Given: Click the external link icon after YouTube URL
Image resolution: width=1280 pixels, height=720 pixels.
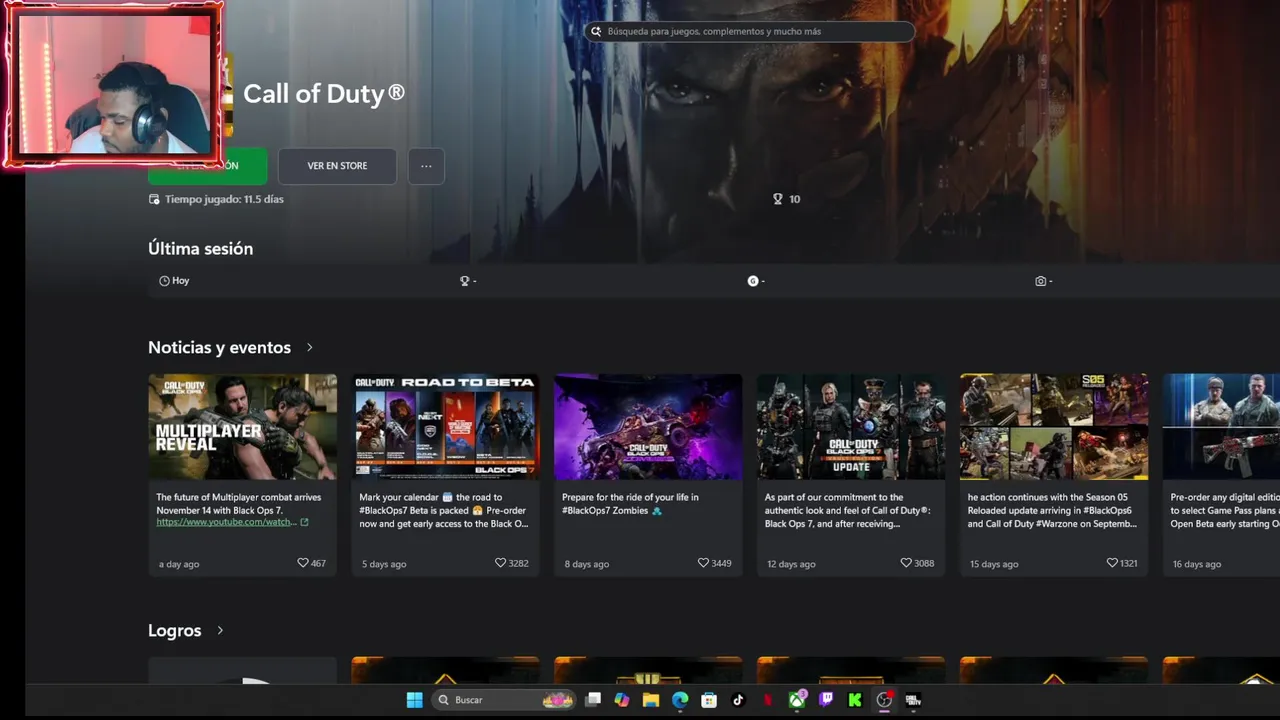Looking at the screenshot, I should [304, 522].
